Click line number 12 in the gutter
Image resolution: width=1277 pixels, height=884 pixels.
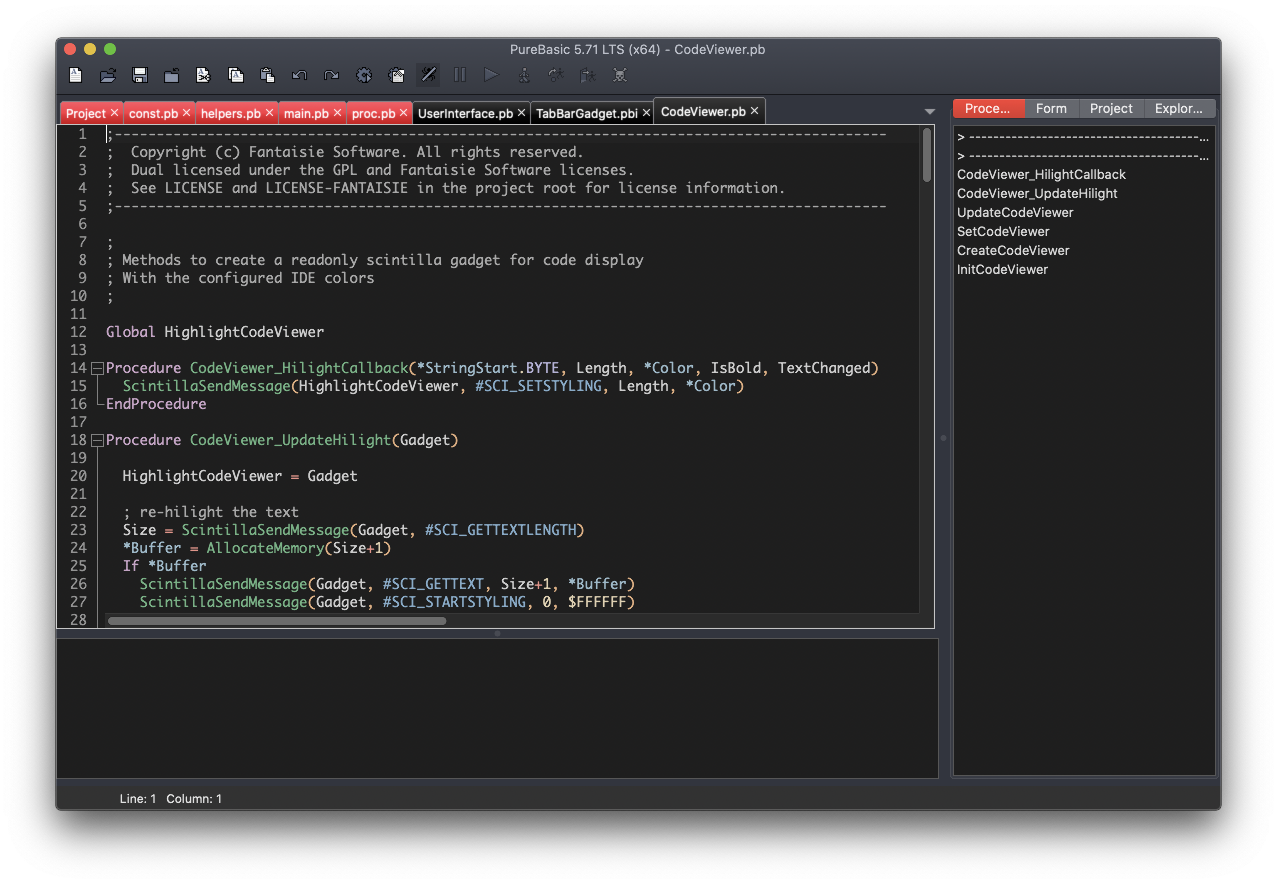click(x=79, y=332)
